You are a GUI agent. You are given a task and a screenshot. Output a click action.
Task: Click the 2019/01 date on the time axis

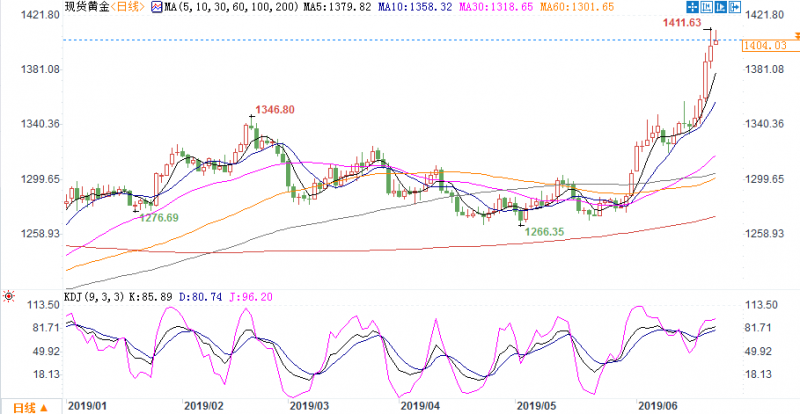(88, 407)
